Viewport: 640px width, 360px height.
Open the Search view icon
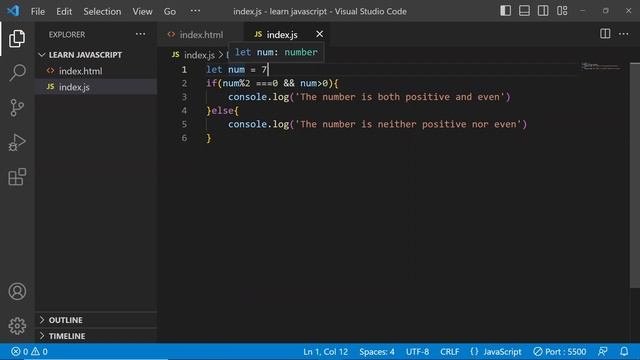coord(17,73)
